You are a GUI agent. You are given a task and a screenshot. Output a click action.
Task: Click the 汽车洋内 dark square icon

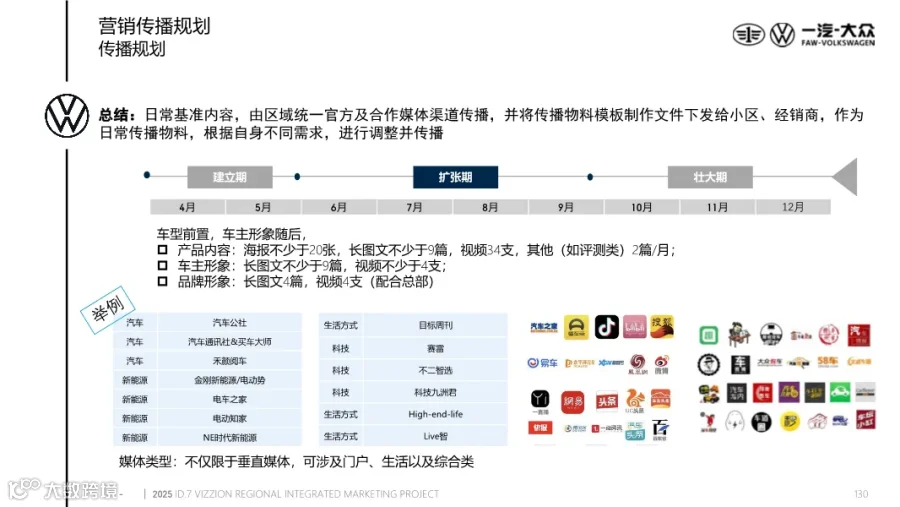[x=736, y=393]
